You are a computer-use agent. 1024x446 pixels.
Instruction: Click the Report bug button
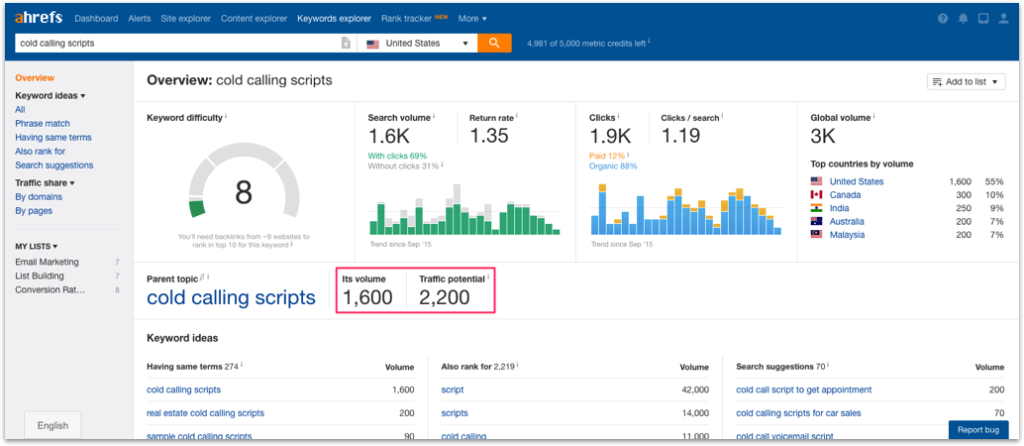tap(978, 430)
